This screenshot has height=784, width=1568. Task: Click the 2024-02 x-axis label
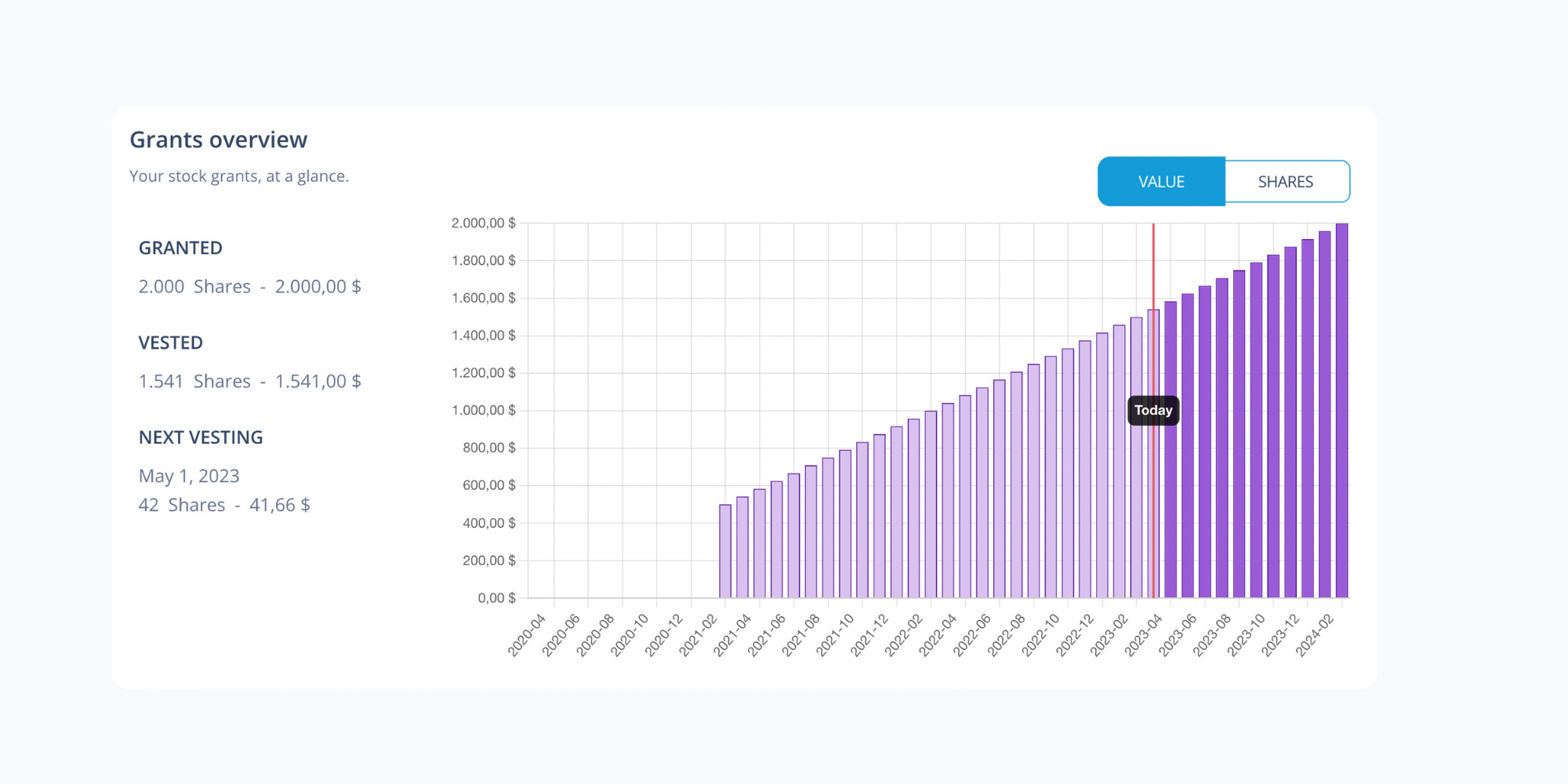pyautogui.click(x=1315, y=635)
